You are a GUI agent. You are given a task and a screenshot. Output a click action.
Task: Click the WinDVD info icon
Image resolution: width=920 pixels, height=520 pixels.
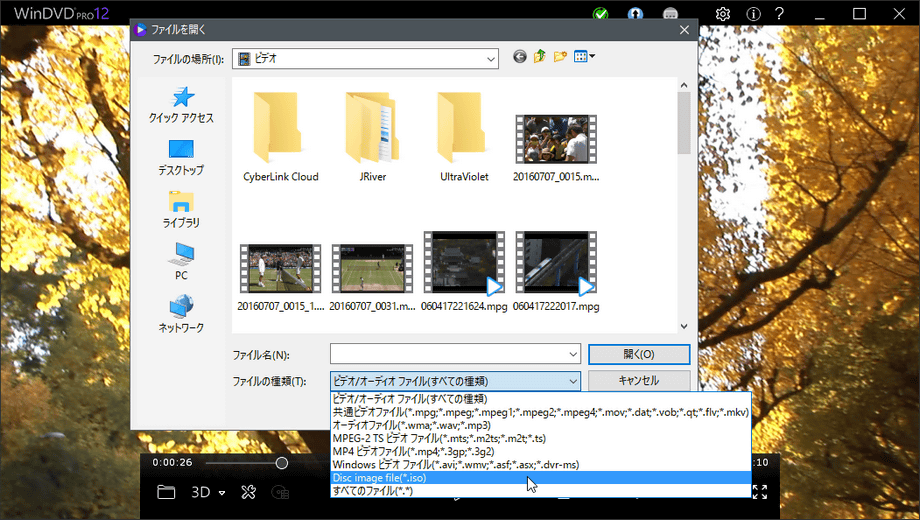coord(753,13)
